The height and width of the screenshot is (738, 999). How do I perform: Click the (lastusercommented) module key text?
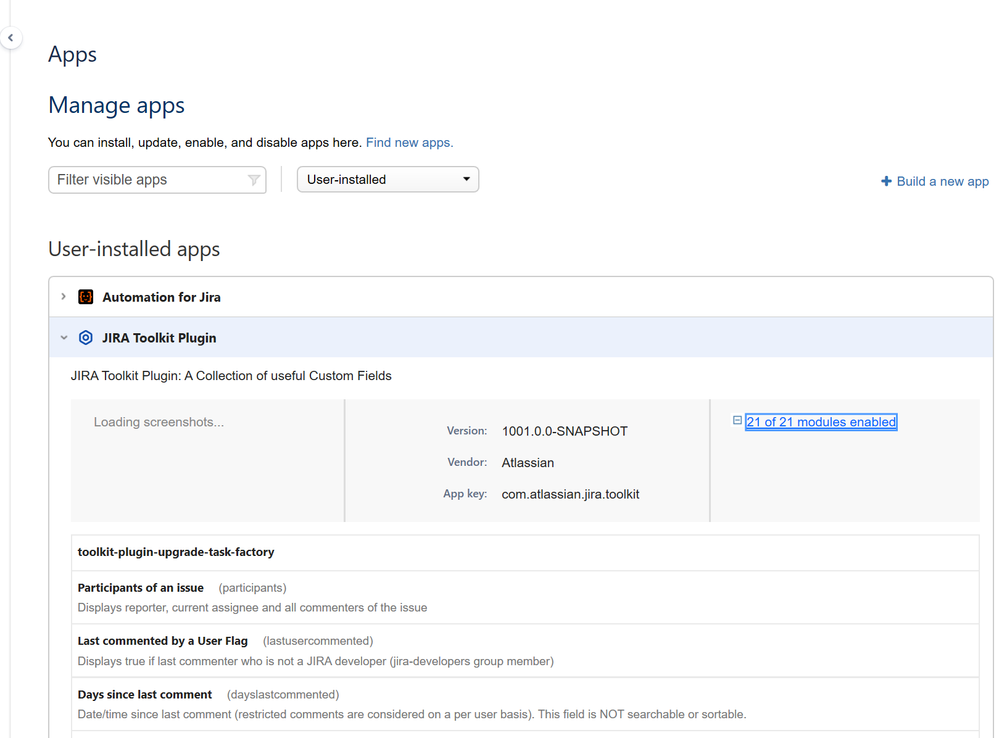[x=318, y=641]
